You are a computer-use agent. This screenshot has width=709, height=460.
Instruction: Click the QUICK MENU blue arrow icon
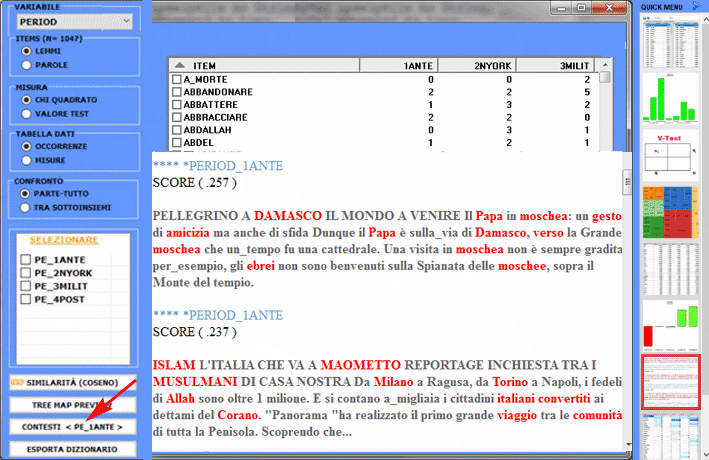pyautogui.click(x=696, y=6)
